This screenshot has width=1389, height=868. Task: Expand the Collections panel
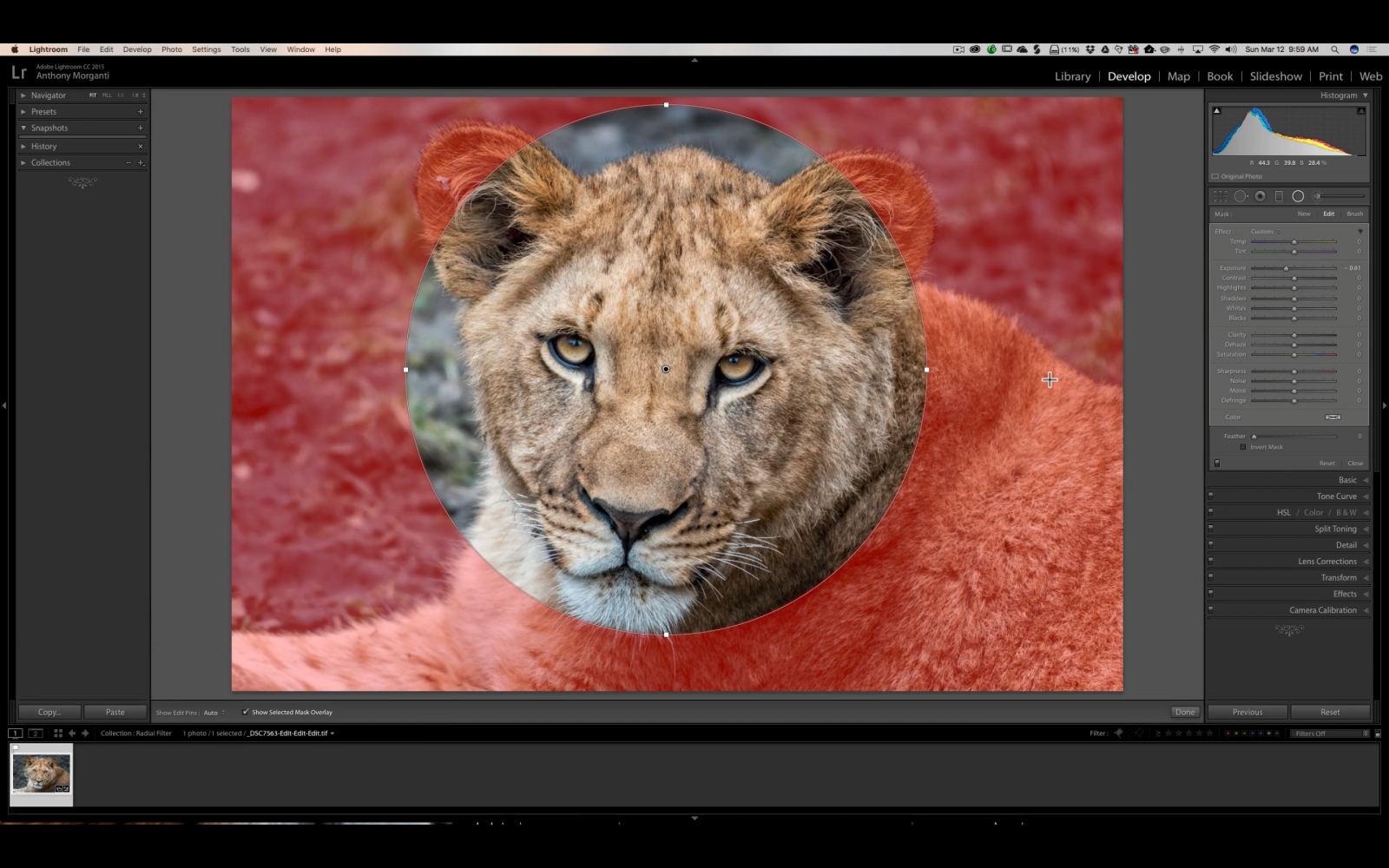pos(49,162)
